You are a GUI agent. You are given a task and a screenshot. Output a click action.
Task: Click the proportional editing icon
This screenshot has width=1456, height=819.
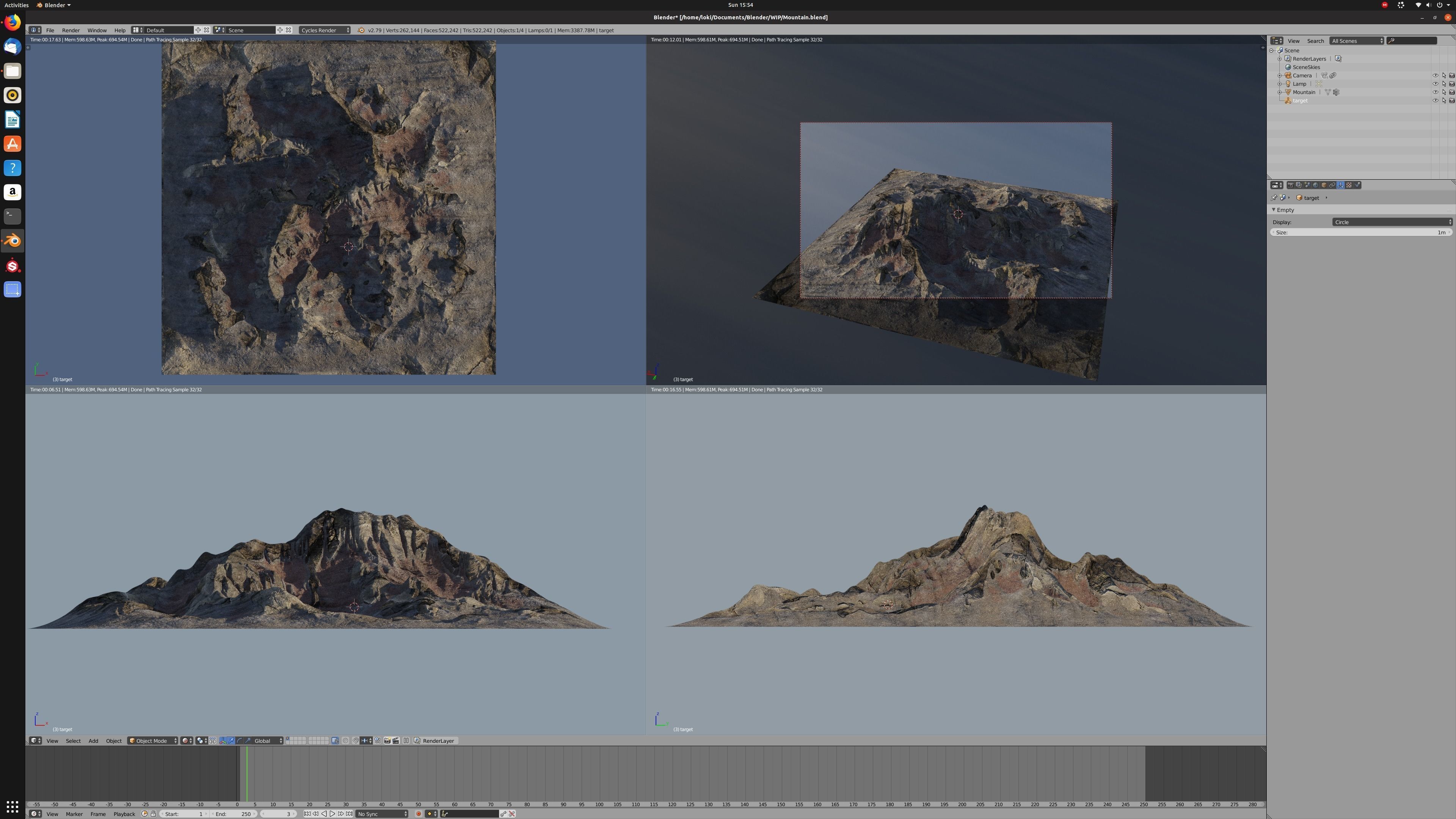click(345, 741)
